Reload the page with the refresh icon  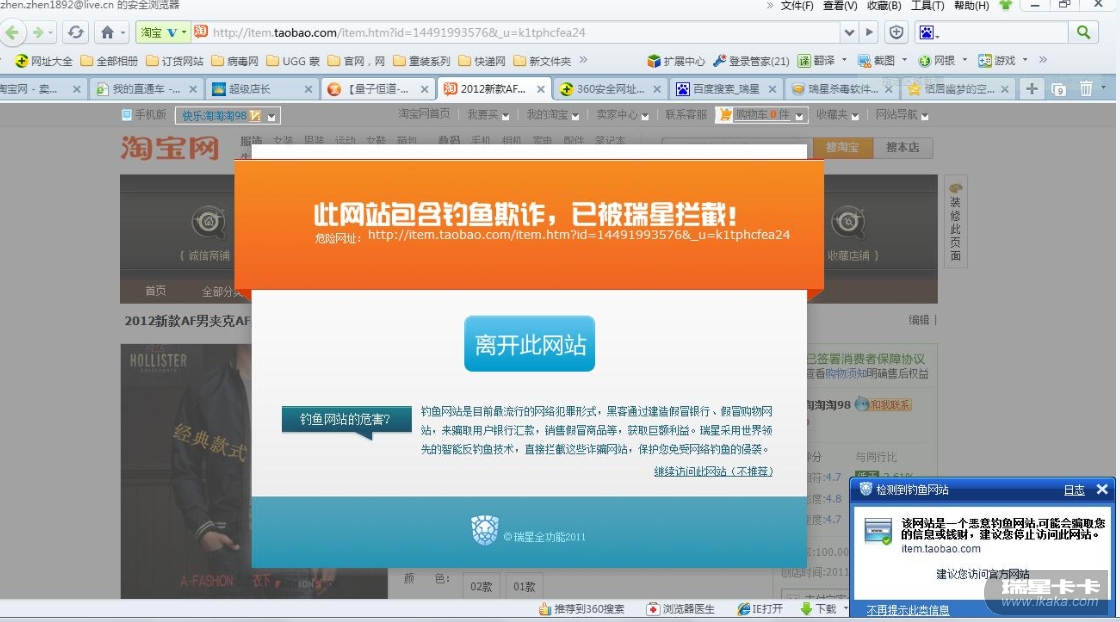pos(76,32)
